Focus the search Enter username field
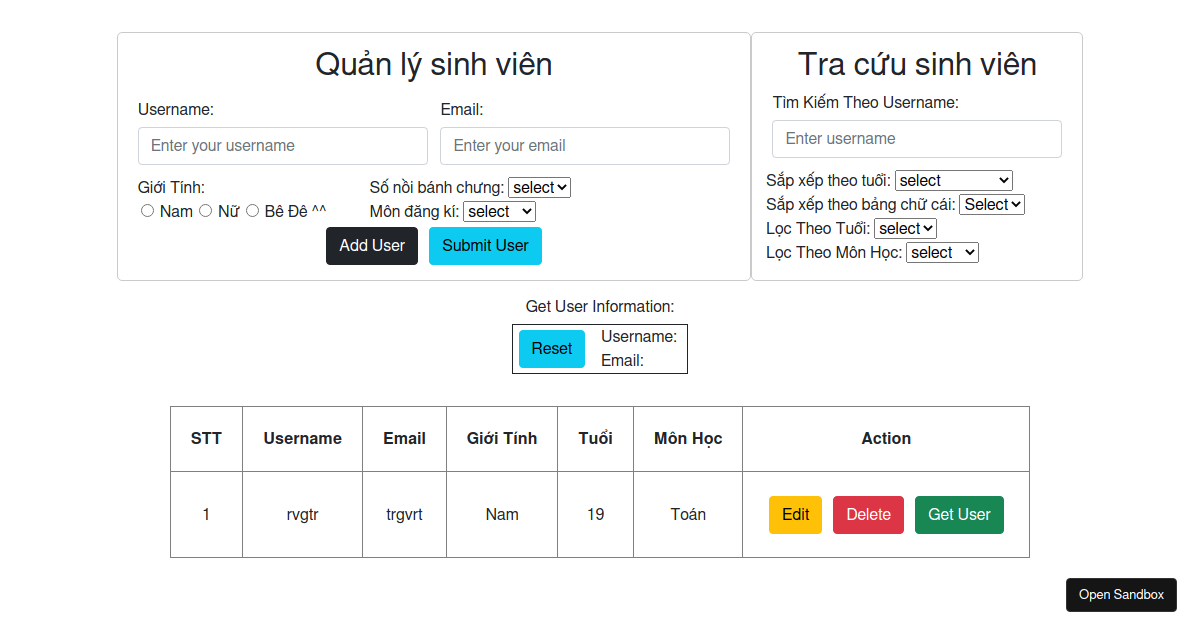The width and height of the screenshot is (1200, 630). pos(917,139)
